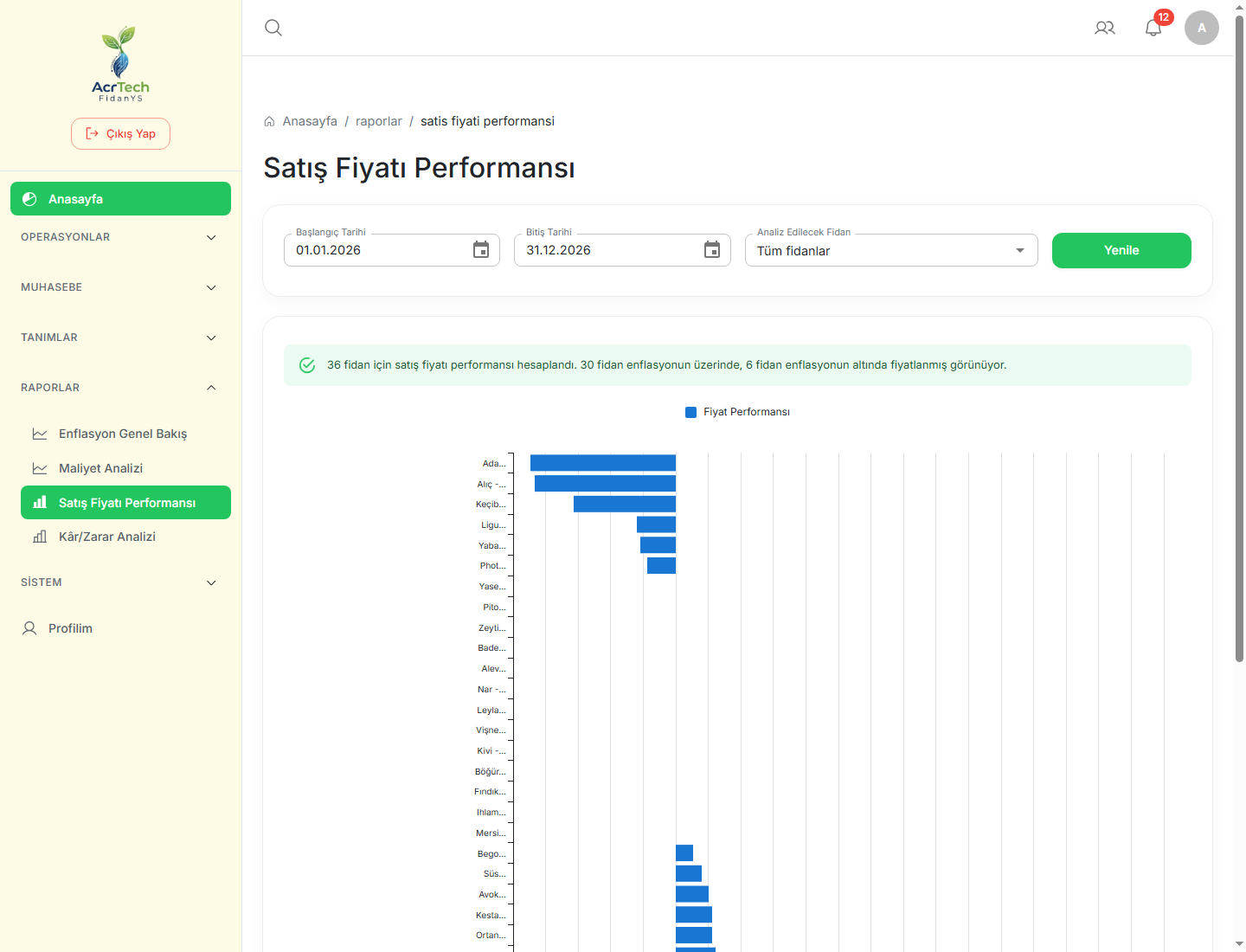Click the 'Mersi...' axis label
The height and width of the screenshot is (952, 1246).
(x=491, y=833)
